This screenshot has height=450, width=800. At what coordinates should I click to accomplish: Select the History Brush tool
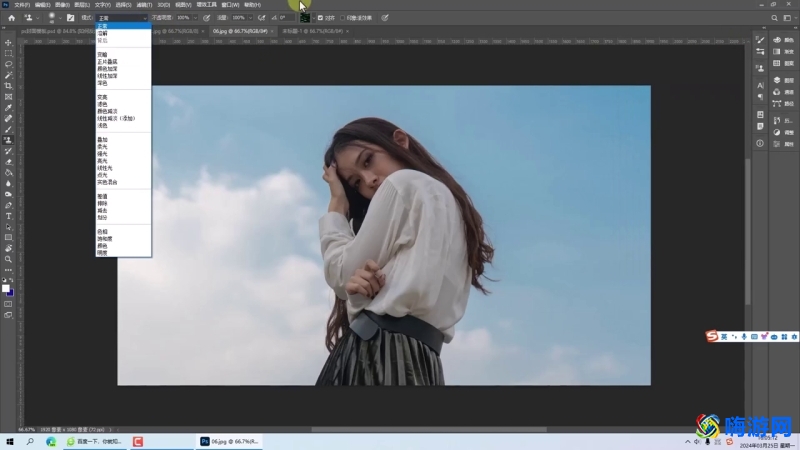click(x=8, y=151)
